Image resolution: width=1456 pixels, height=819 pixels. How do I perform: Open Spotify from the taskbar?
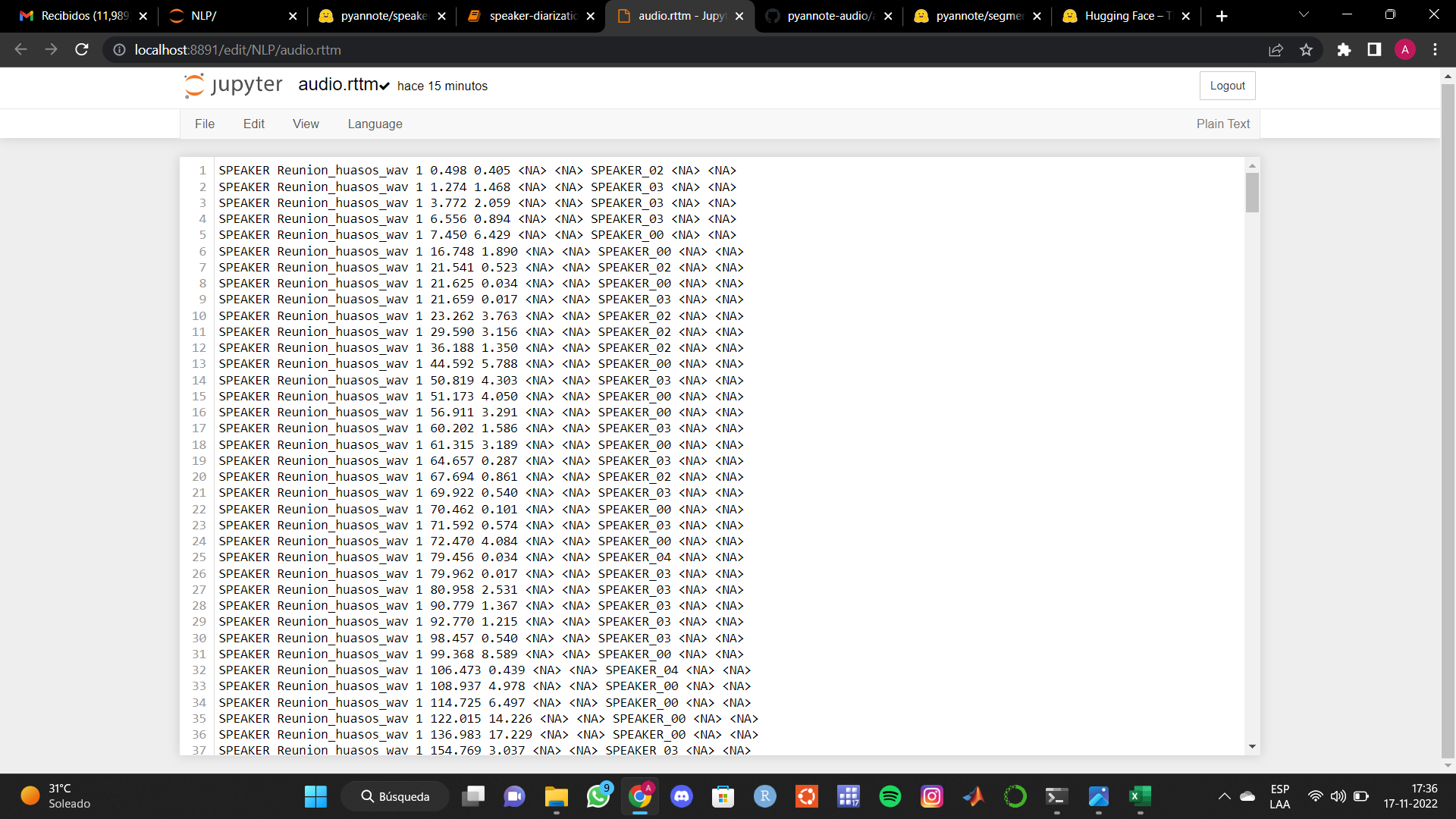point(890,796)
